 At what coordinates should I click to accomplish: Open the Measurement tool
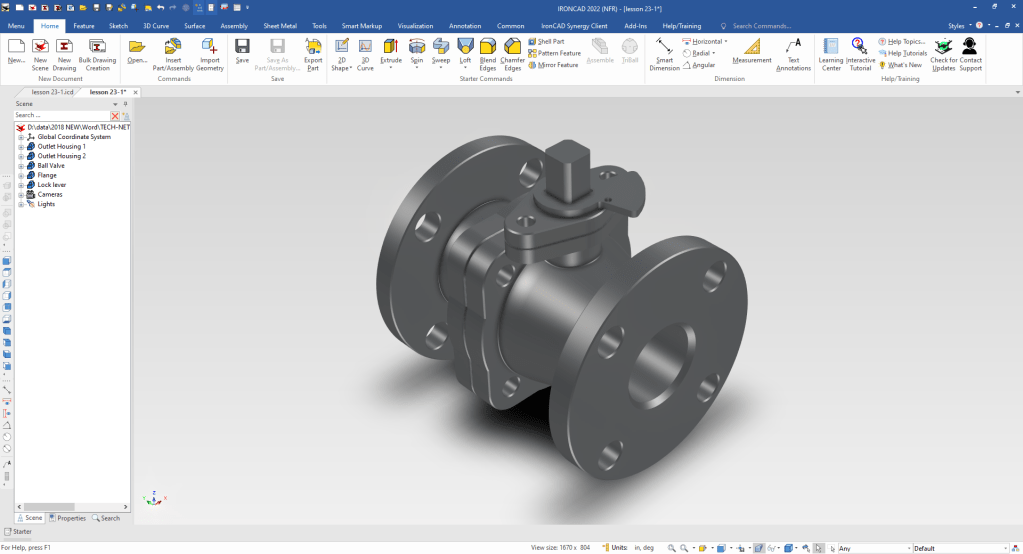(x=752, y=46)
